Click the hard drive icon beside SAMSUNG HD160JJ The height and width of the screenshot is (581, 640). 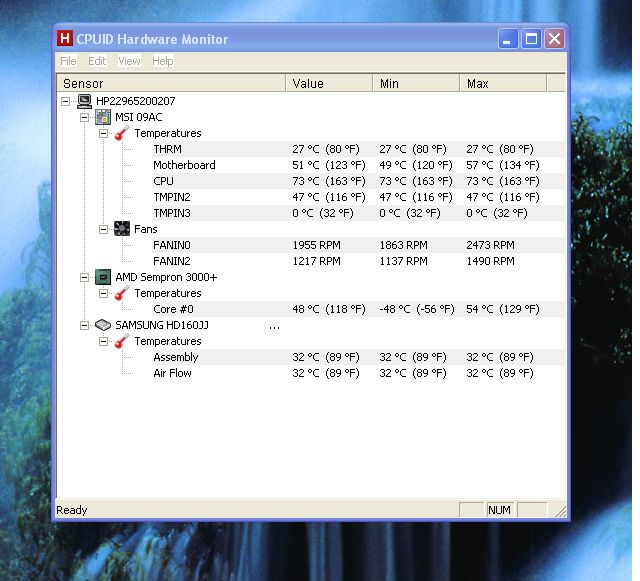(103, 325)
